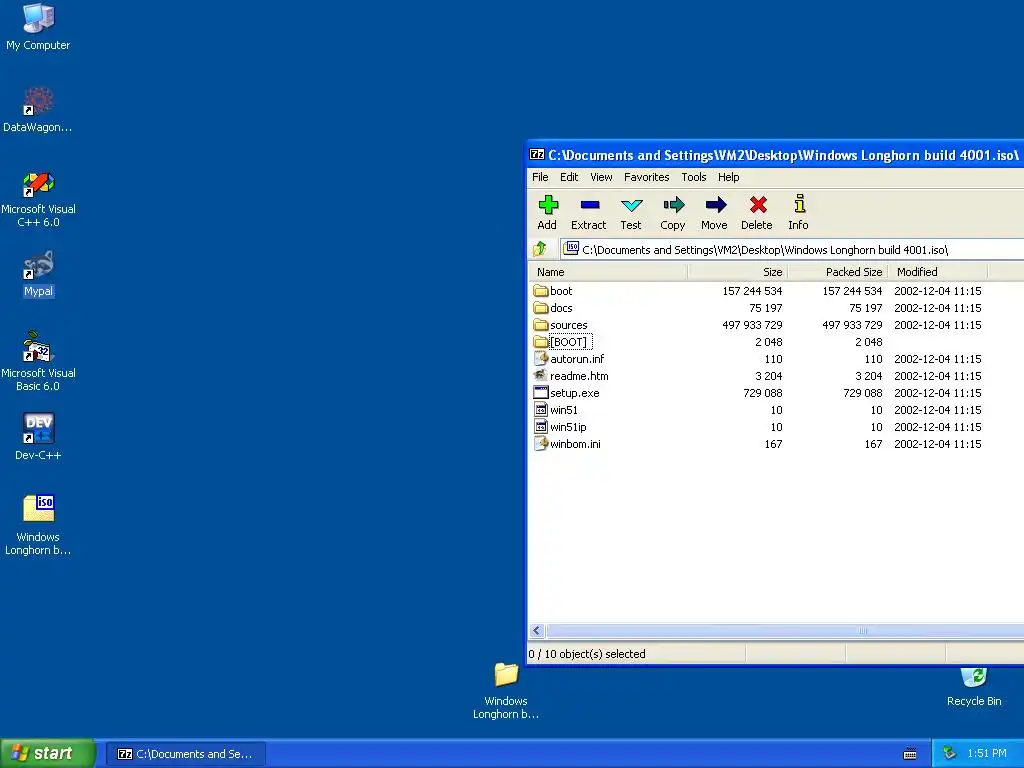Screen dimensions: 1024x768
Task: Click the boot size value 157 244 534
Action: pos(752,291)
